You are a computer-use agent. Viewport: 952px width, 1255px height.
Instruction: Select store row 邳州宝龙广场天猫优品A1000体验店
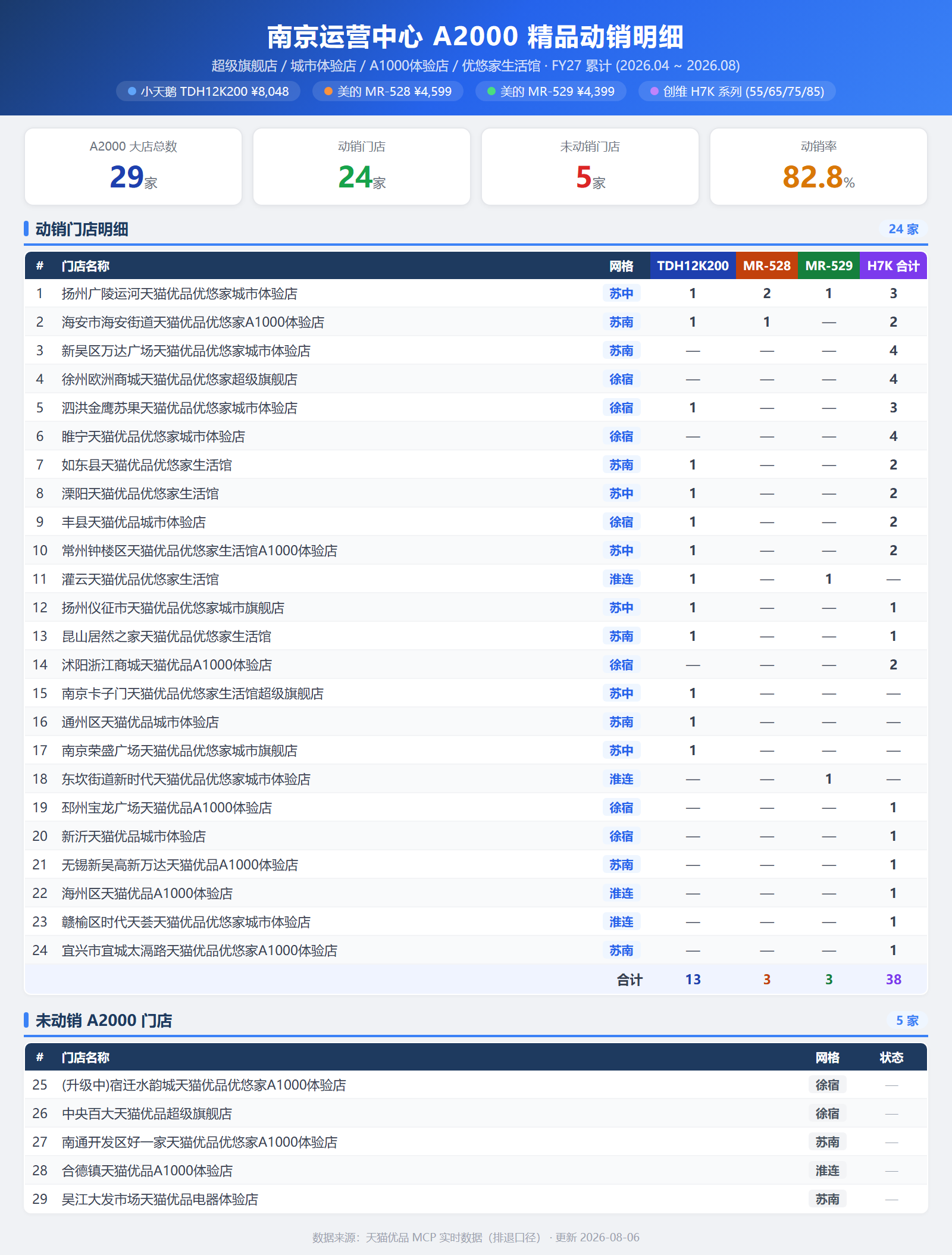click(476, 808)
